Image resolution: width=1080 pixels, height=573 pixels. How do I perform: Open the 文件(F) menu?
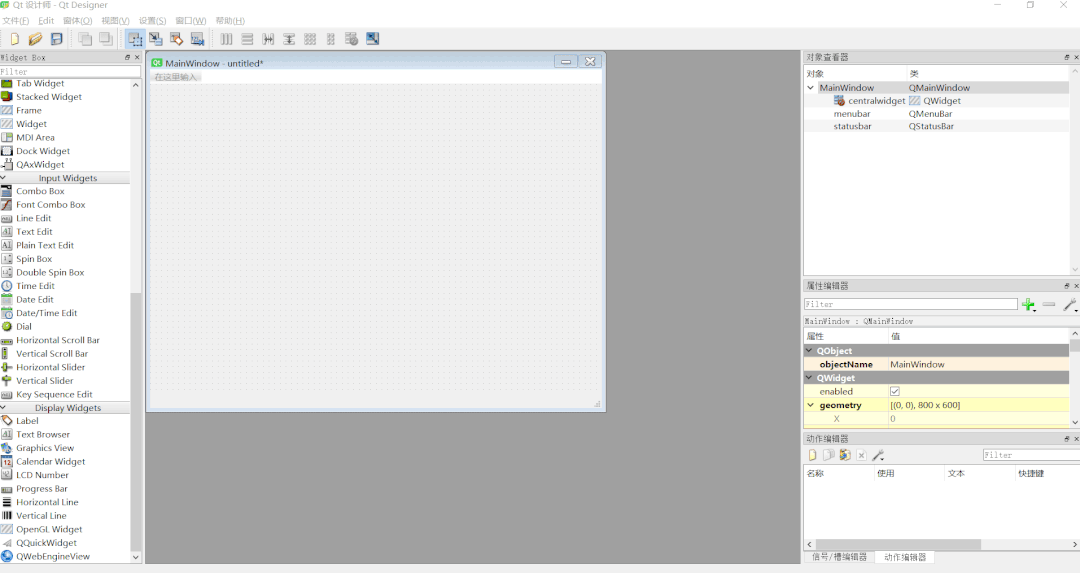point(15,21)
